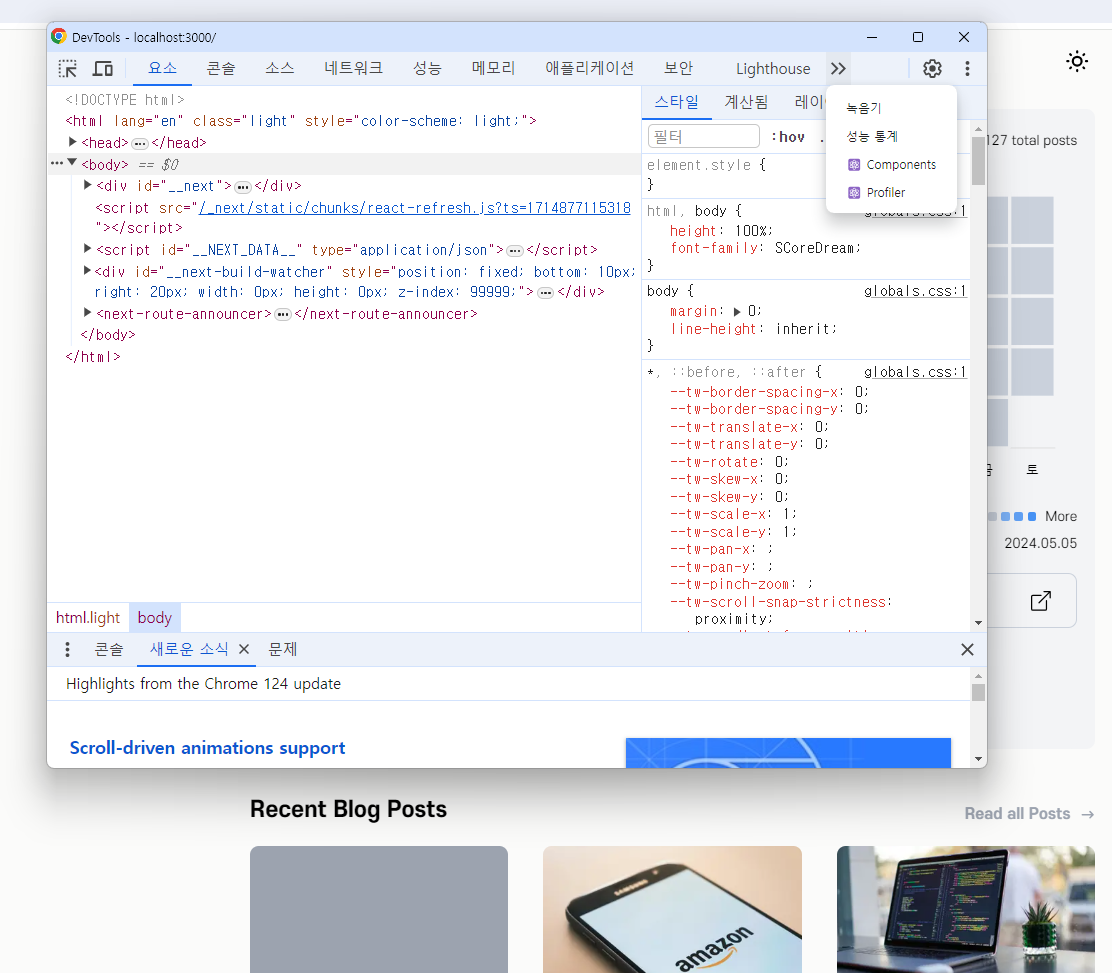Open DevTools settings gear
The height and width of the screenshot is (973, 1112).
932,69
